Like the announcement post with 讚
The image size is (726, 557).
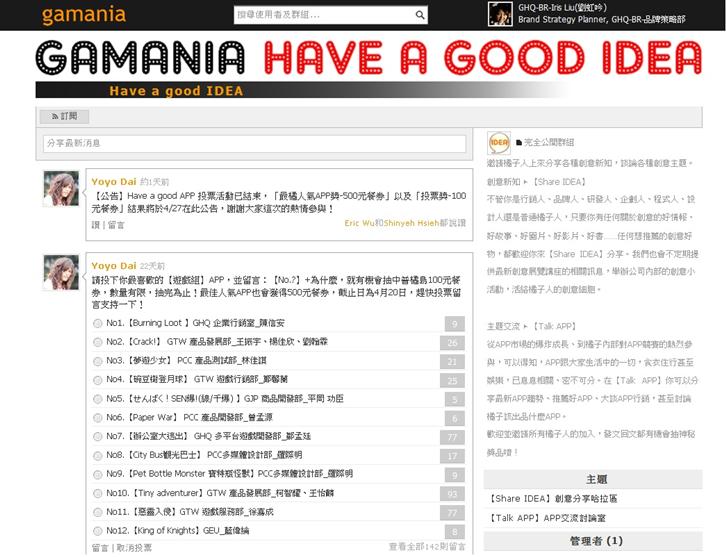click(x=95, y=225)
